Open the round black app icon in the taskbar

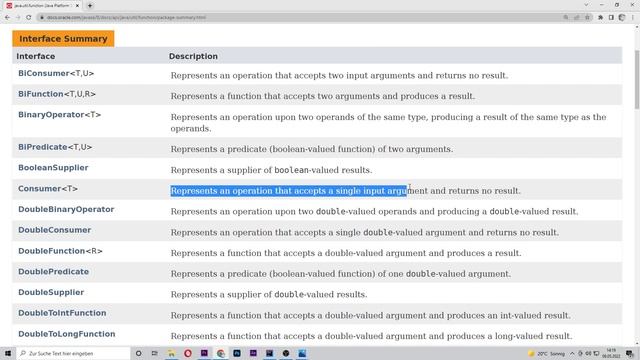(286, 353)
